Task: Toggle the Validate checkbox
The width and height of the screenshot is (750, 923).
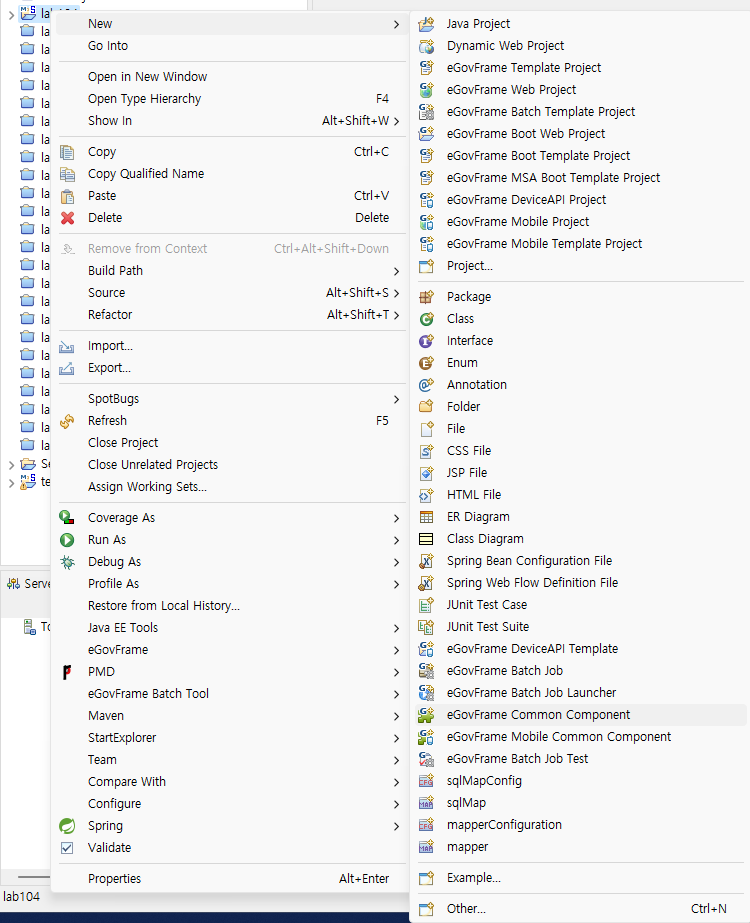Action: (68, 848)
